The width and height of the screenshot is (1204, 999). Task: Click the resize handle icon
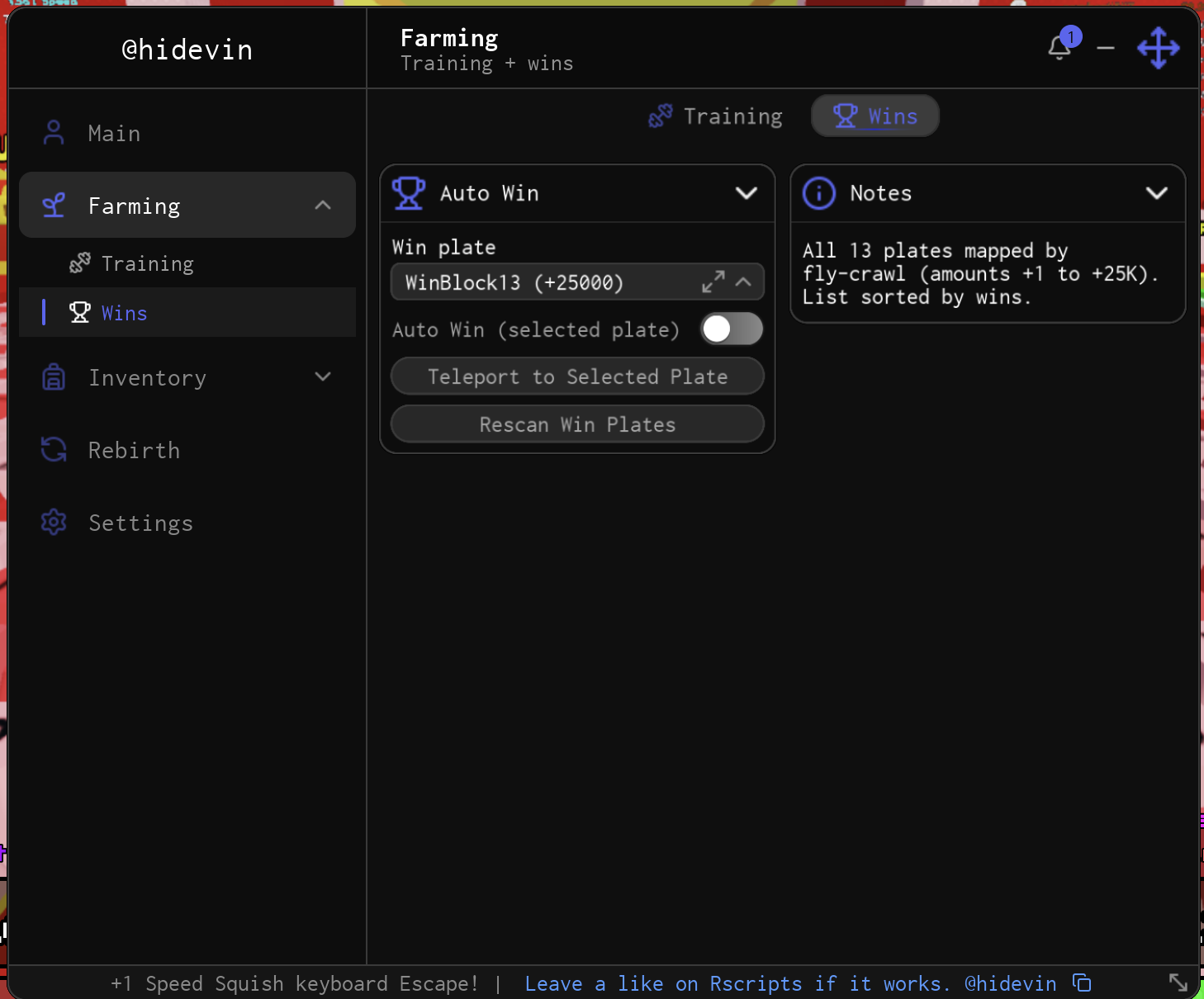[1178, 982]
